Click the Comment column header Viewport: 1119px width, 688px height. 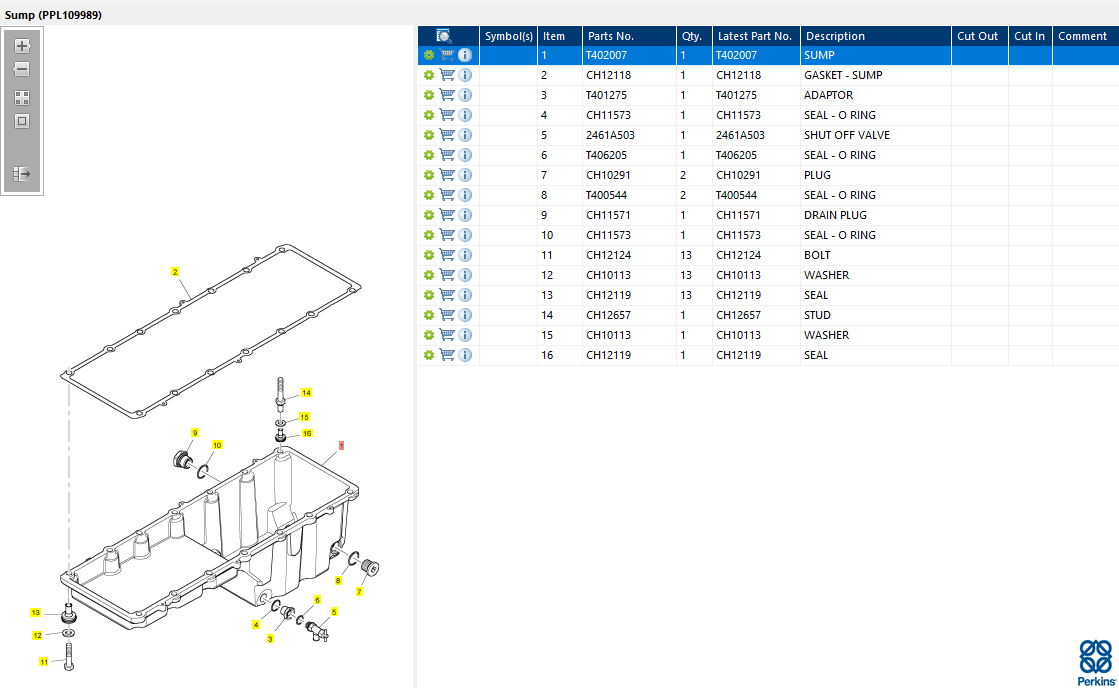point(1083,36)
